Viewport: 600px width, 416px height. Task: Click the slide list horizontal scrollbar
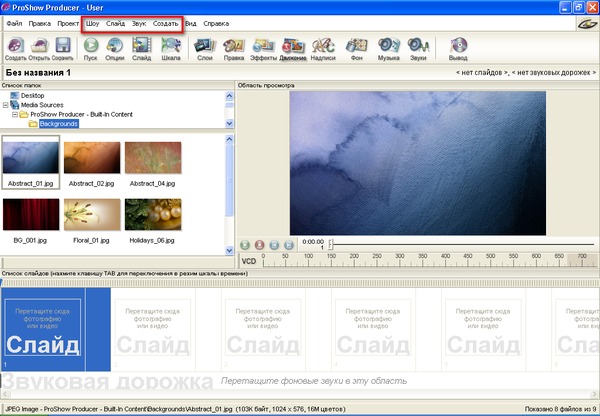[x=300, y=395]
